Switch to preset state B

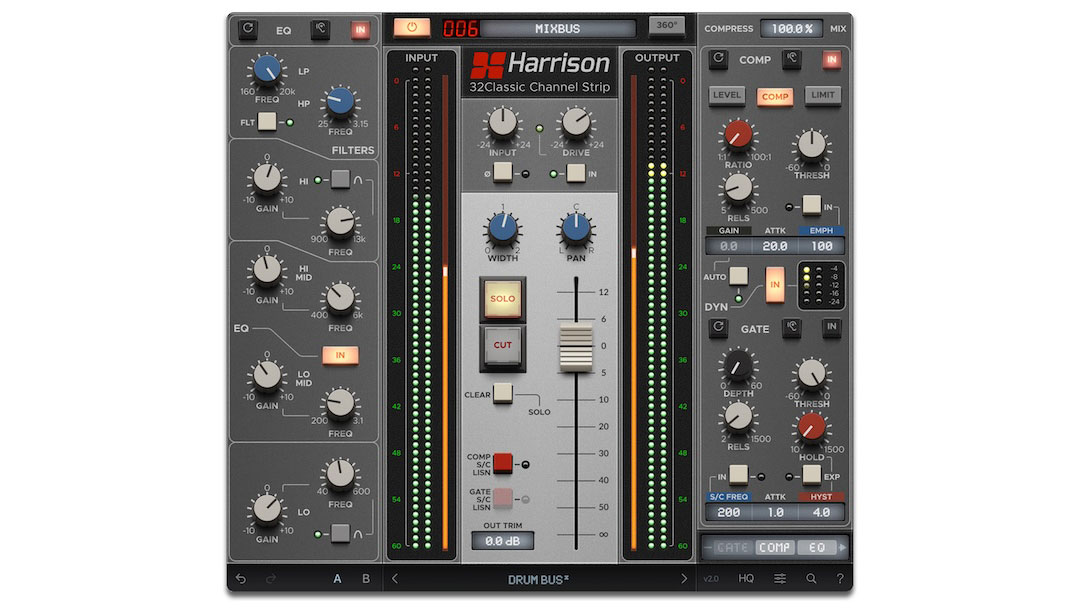[366, 578]
